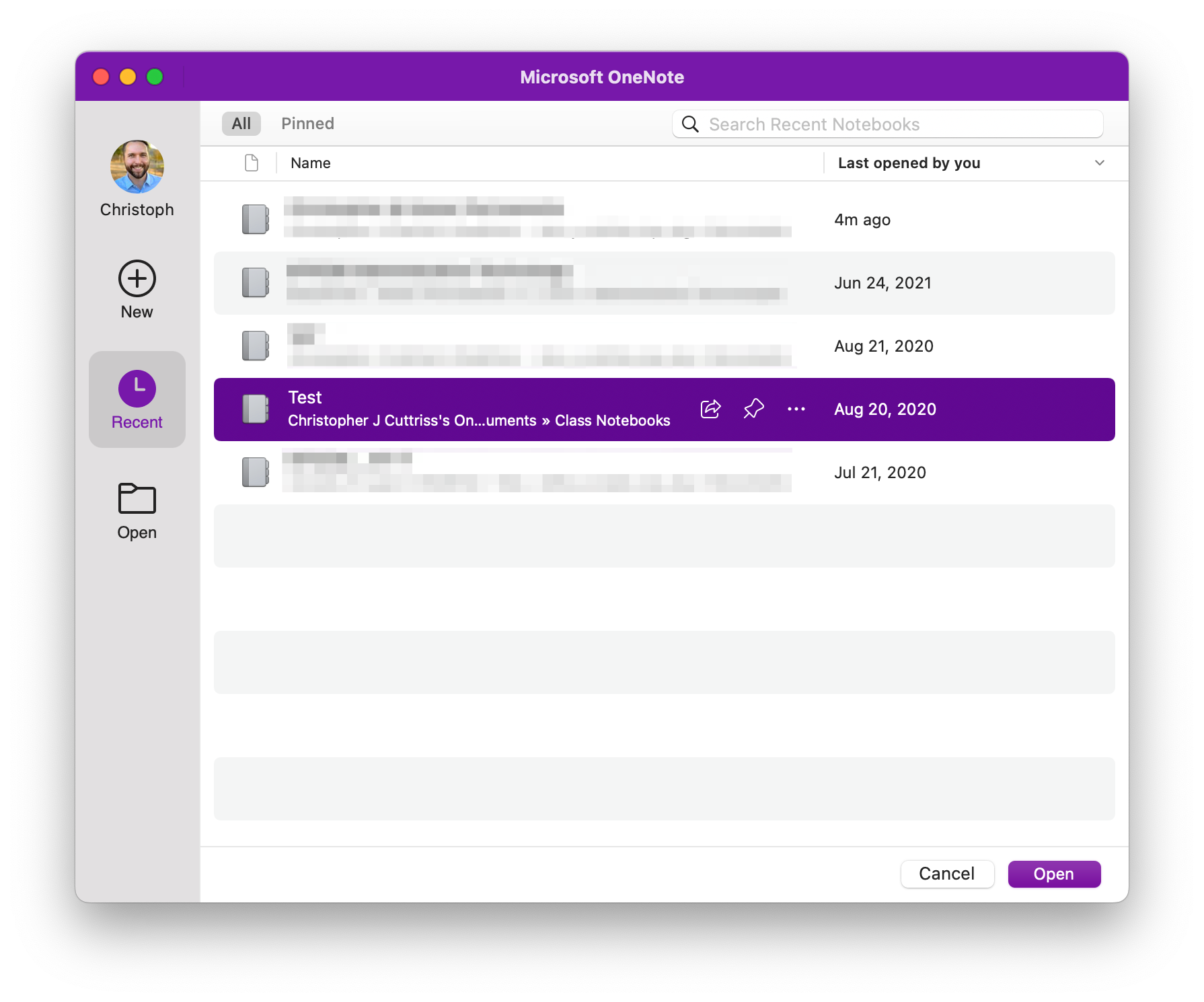Sort by the Name column header
Screen dimensions: 1204x1002
point(311,163)
